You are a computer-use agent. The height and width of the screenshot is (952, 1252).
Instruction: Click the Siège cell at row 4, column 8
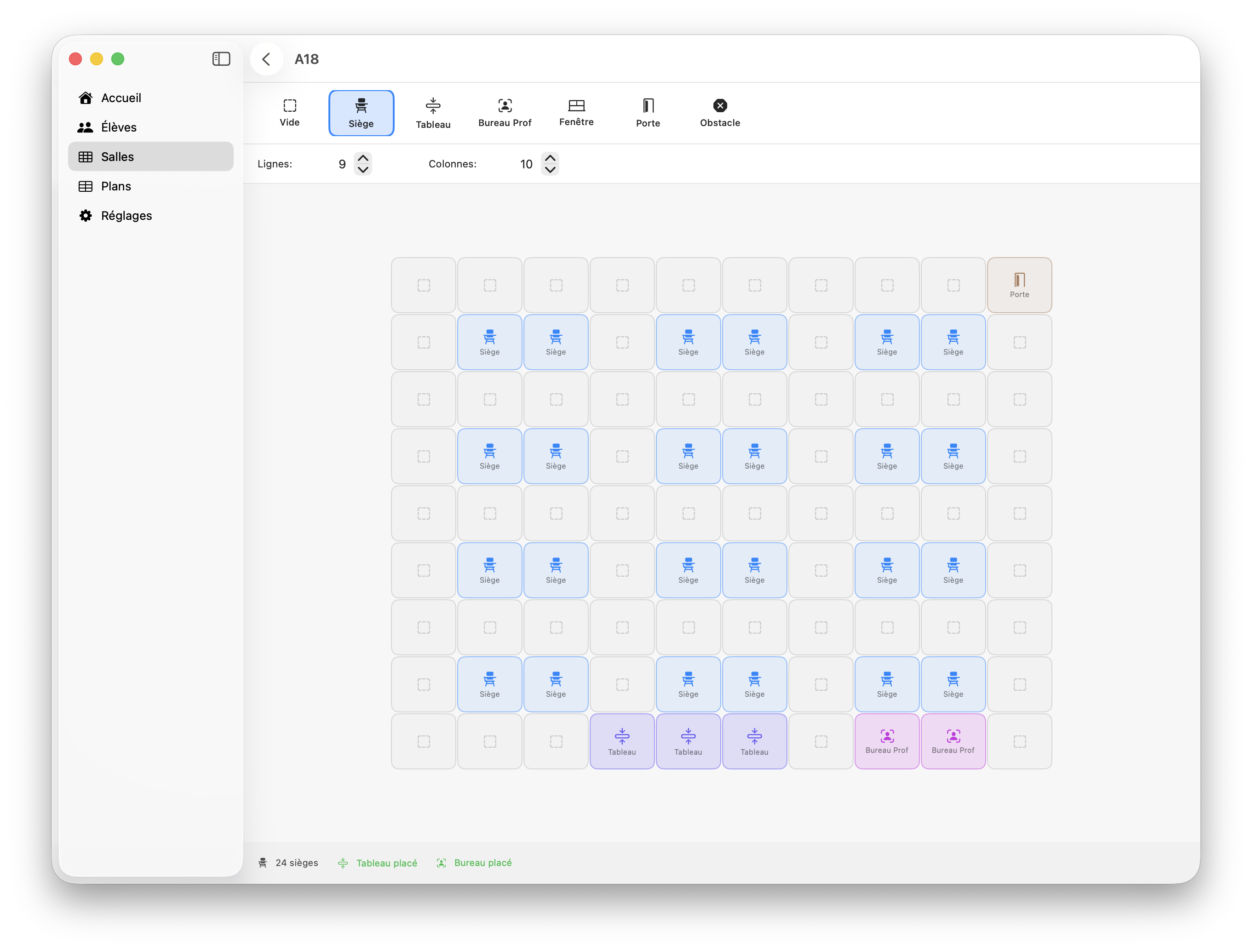[x=887, y=456]
